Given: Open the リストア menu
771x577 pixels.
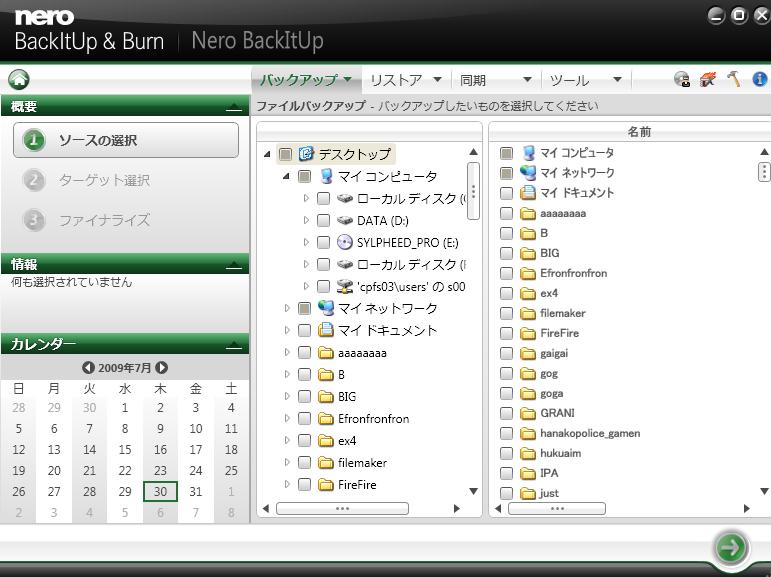Looking at the screenshot, I should pos(406,80).
